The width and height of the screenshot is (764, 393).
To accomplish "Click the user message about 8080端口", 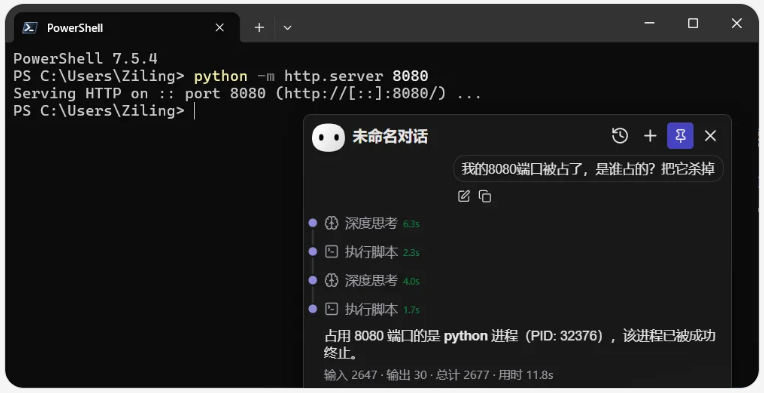I will (x=588, y=169).
